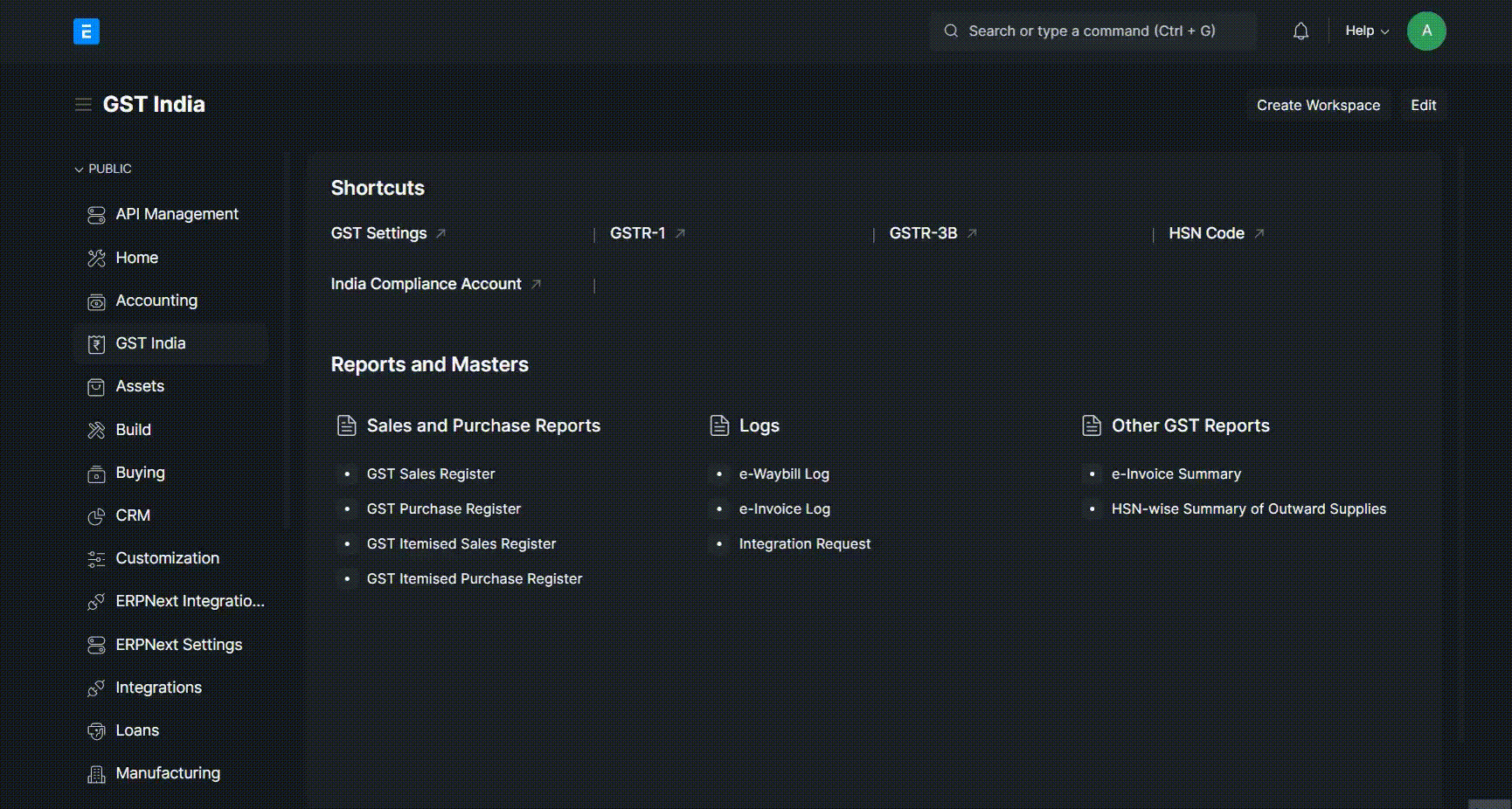The image size is (1512, 809).
Task: Click the GST India rupee icon
Action: (x=96, y=344)
